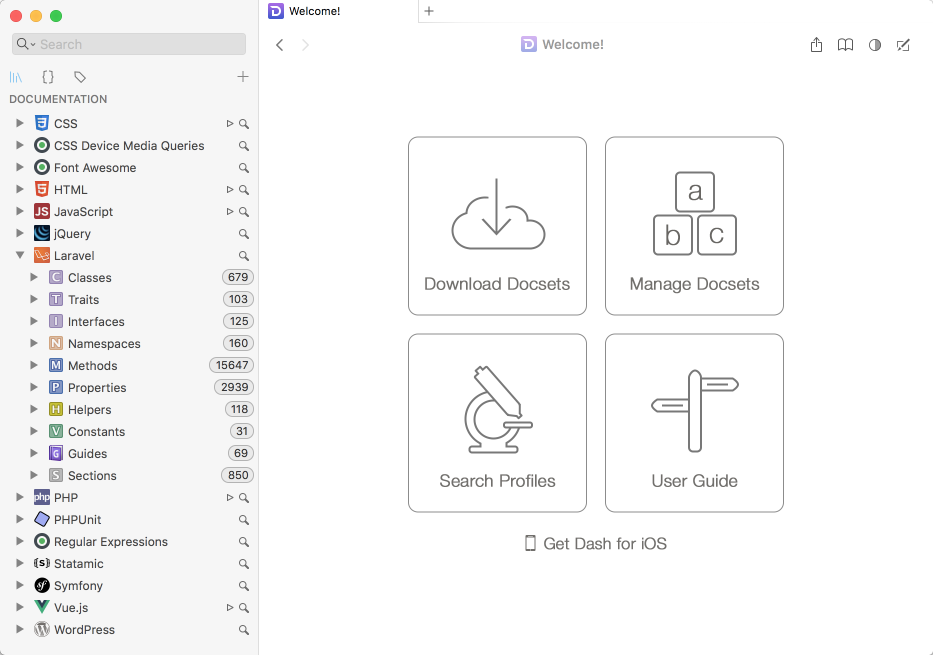Viewport: 933px width, 655px height.
Task: Expand the Methods category triangle
Action: pyautogui.click(x=34, y=365)
